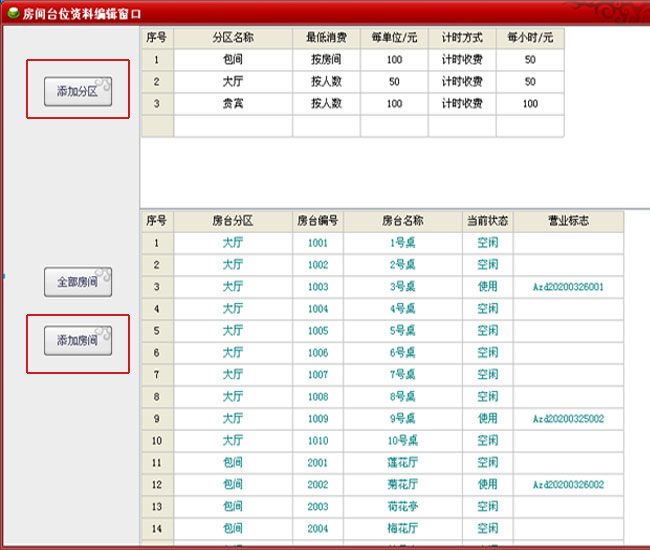650x550 pixels.
Task: Select the 包间 zone row in top table
Action: [353, 60]
